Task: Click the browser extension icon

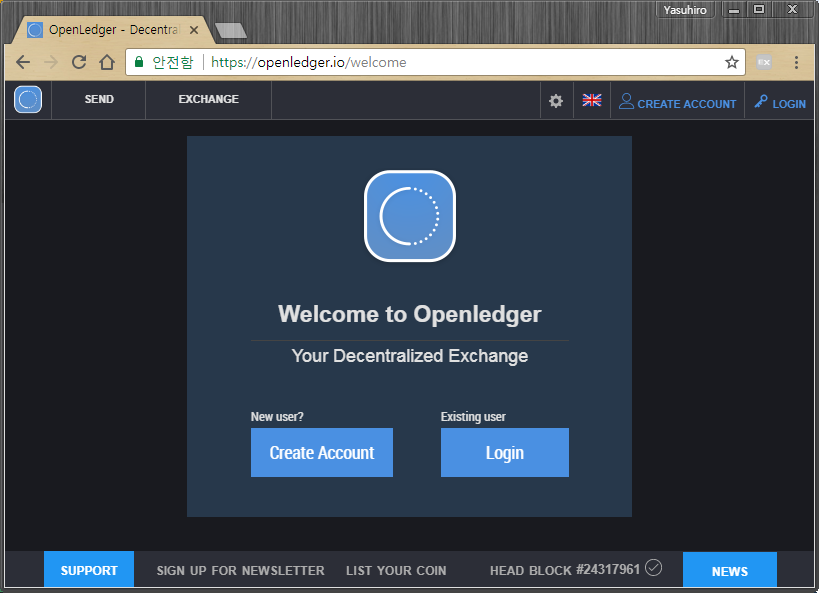Action: [764, 63]
